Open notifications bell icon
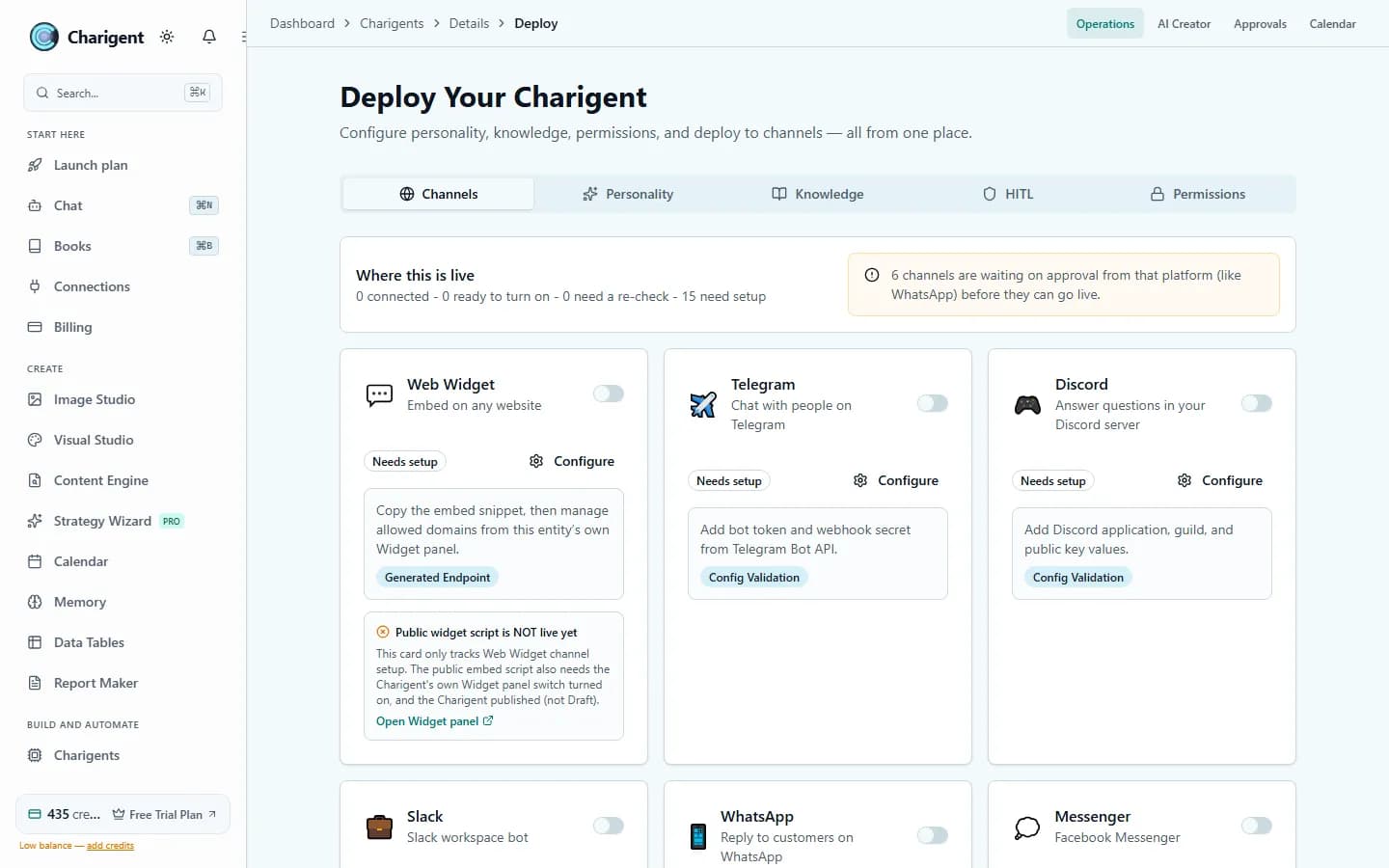Screen dimensions: 1389x868 coord(209,37)
